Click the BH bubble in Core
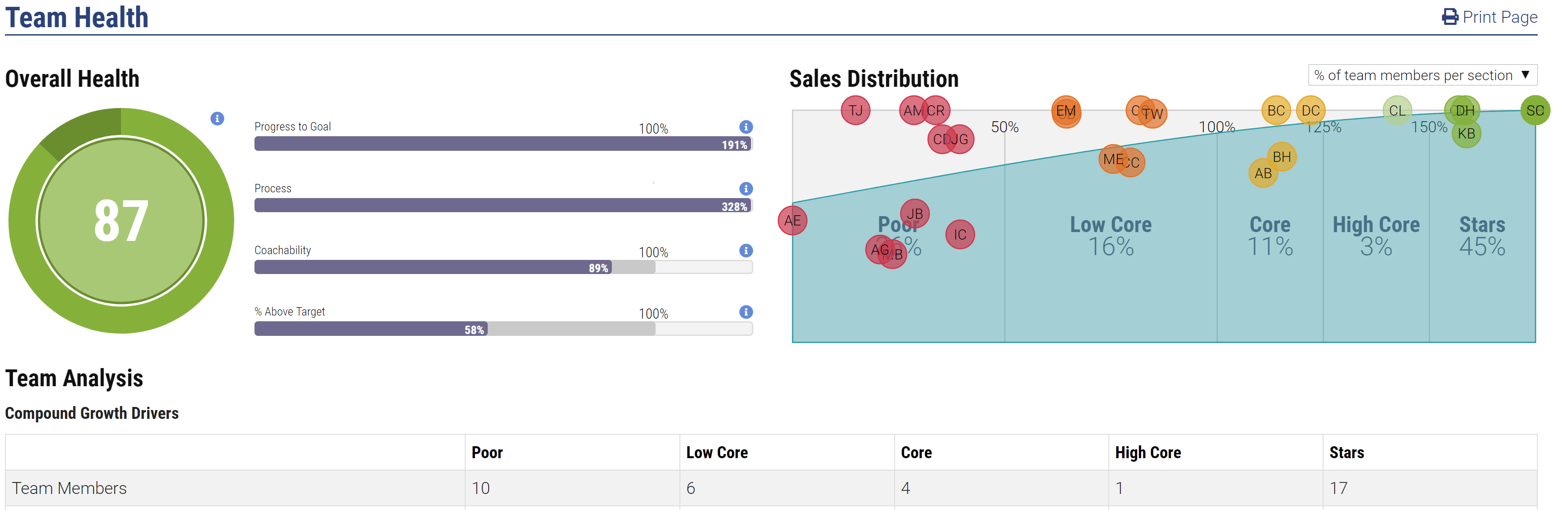This screenshot has width=1557, height=510. pyautogui.click(x=1282, y=157)
